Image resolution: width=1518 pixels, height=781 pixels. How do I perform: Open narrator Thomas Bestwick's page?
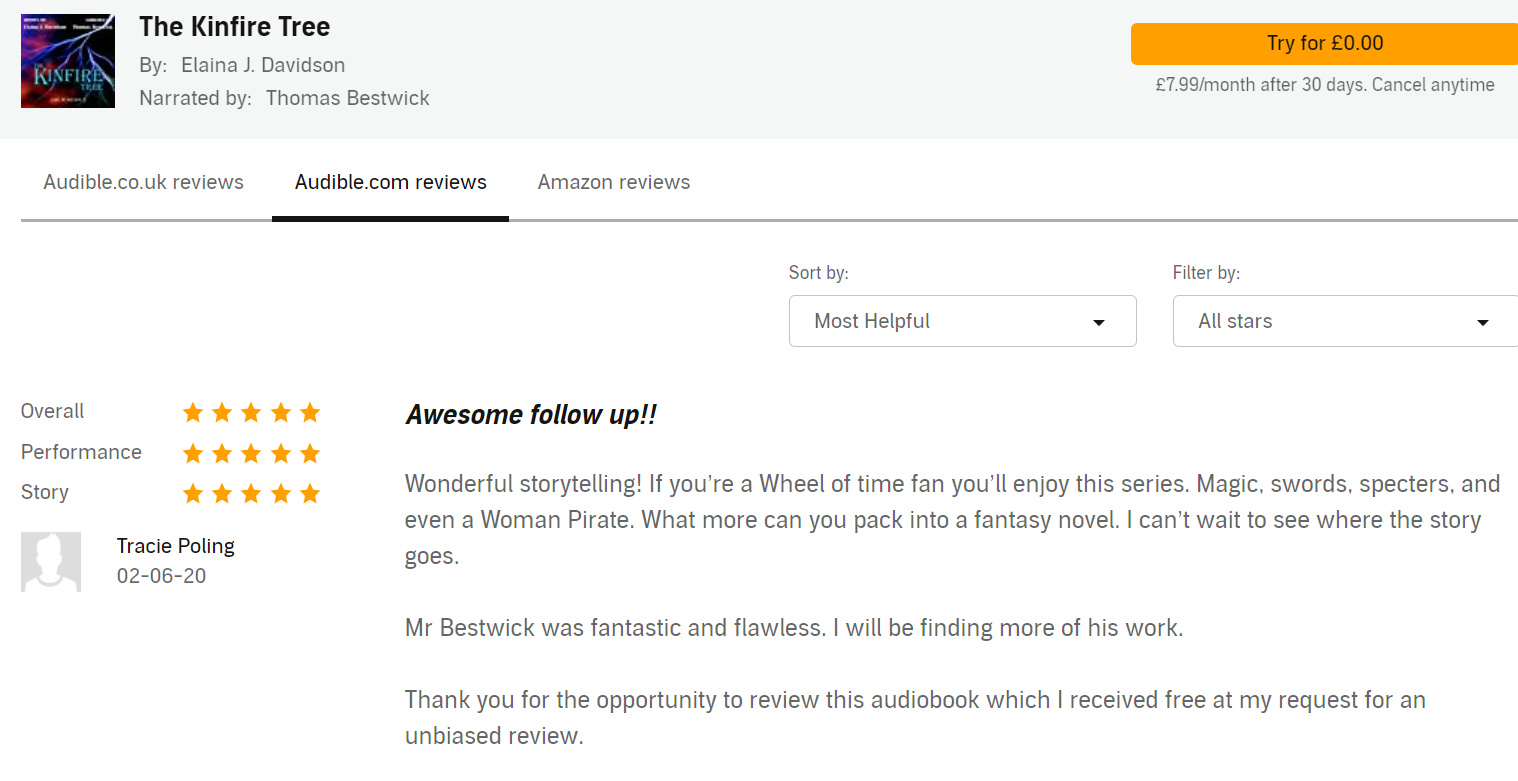[348, 98]
